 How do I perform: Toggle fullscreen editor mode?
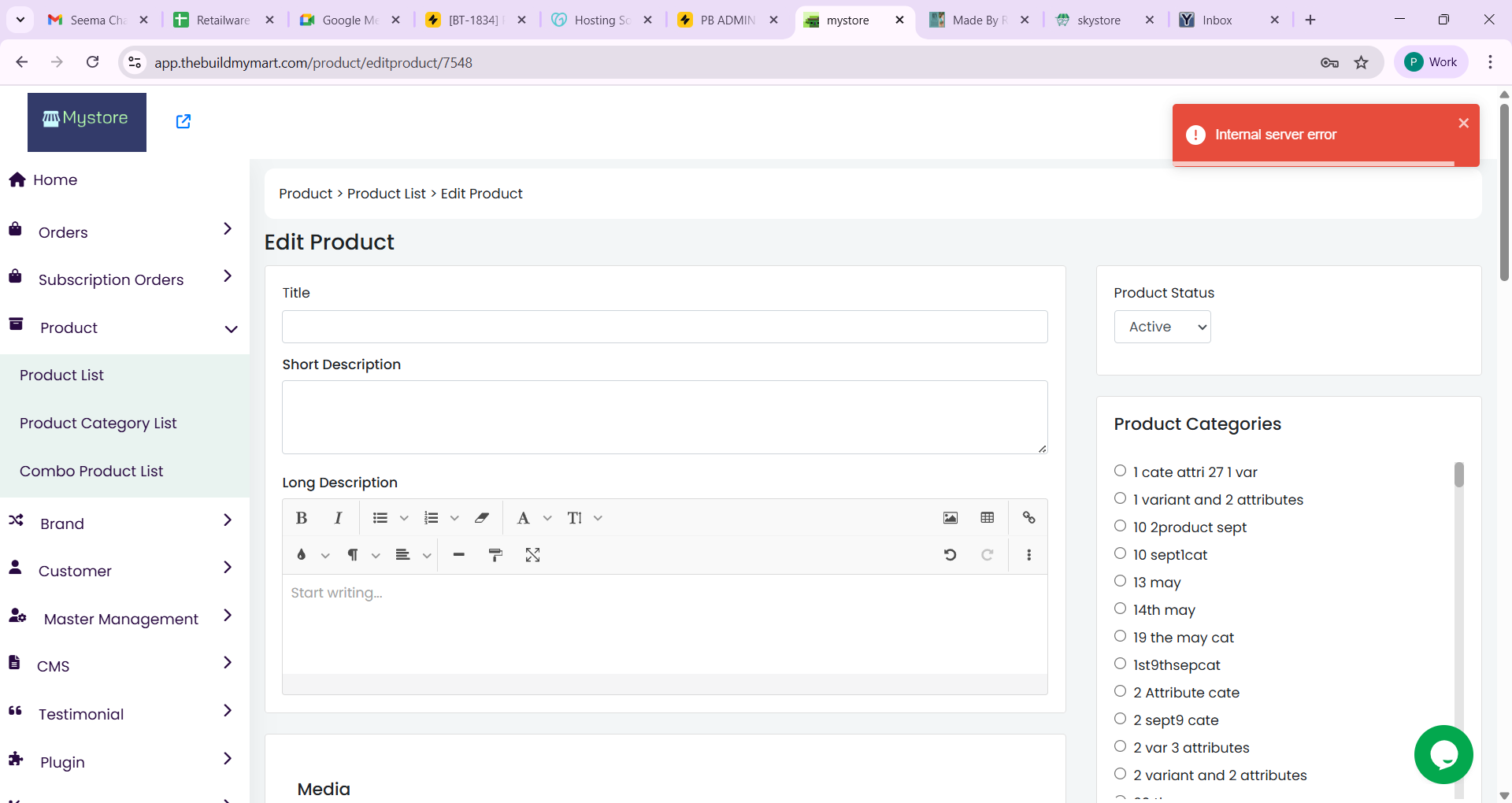click(x=533, y=555)
